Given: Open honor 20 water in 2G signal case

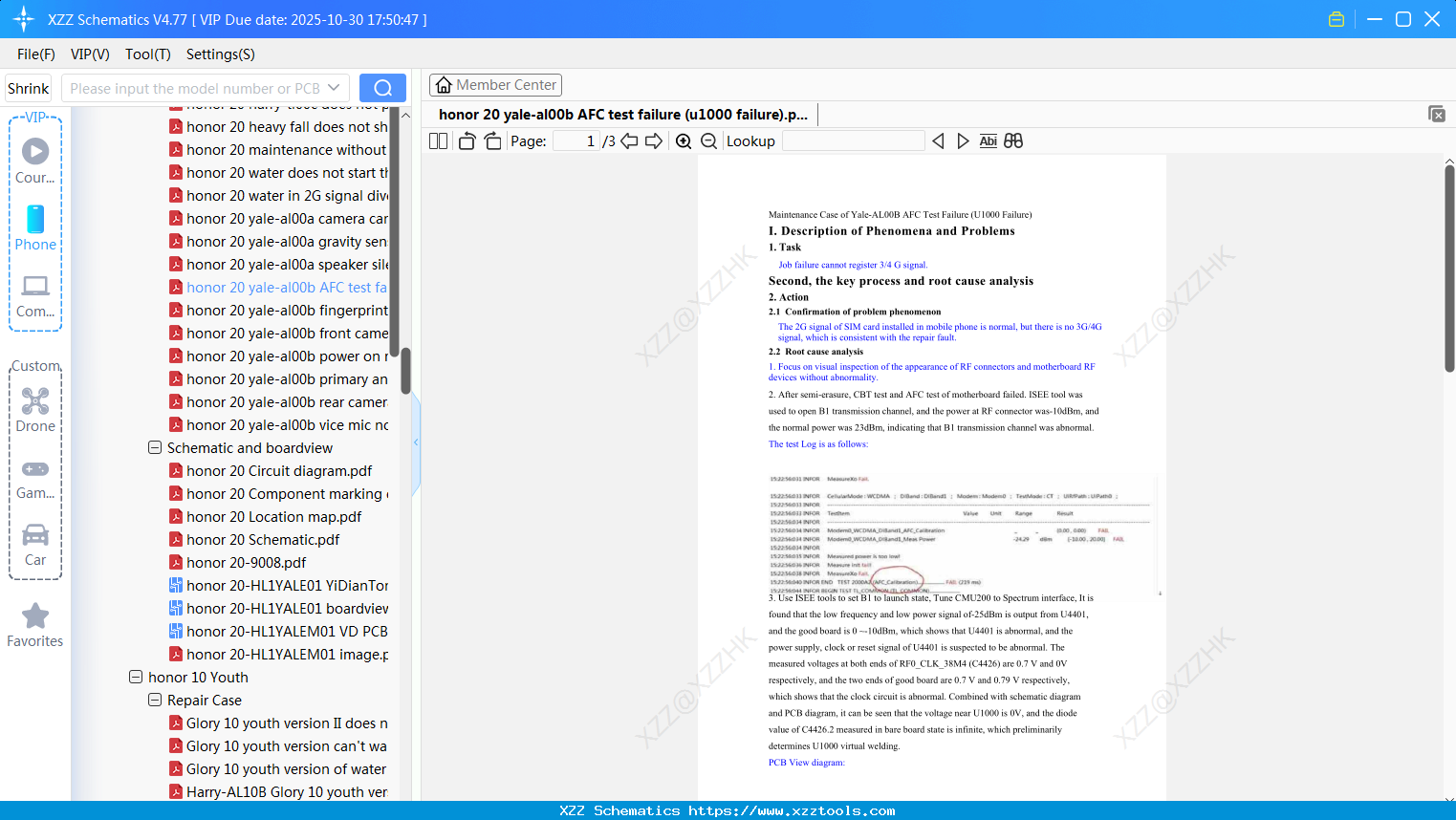Looking at the screenshot, I should [279, 196].
